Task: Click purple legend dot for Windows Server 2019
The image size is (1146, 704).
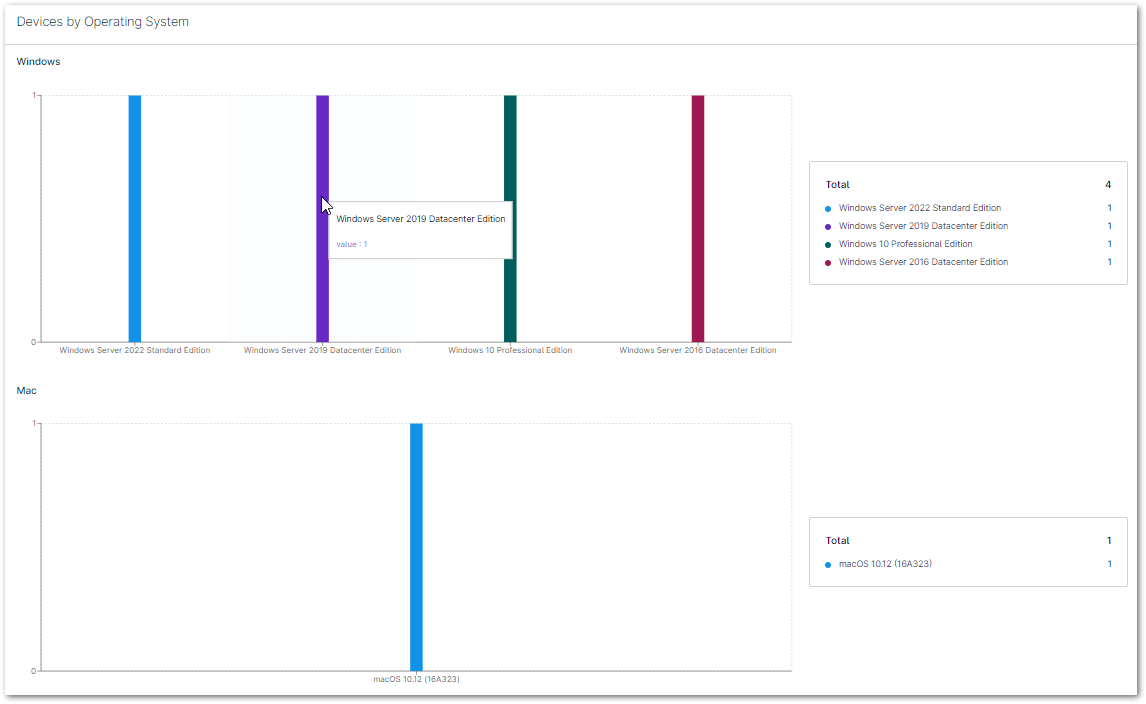Action: 828,227
